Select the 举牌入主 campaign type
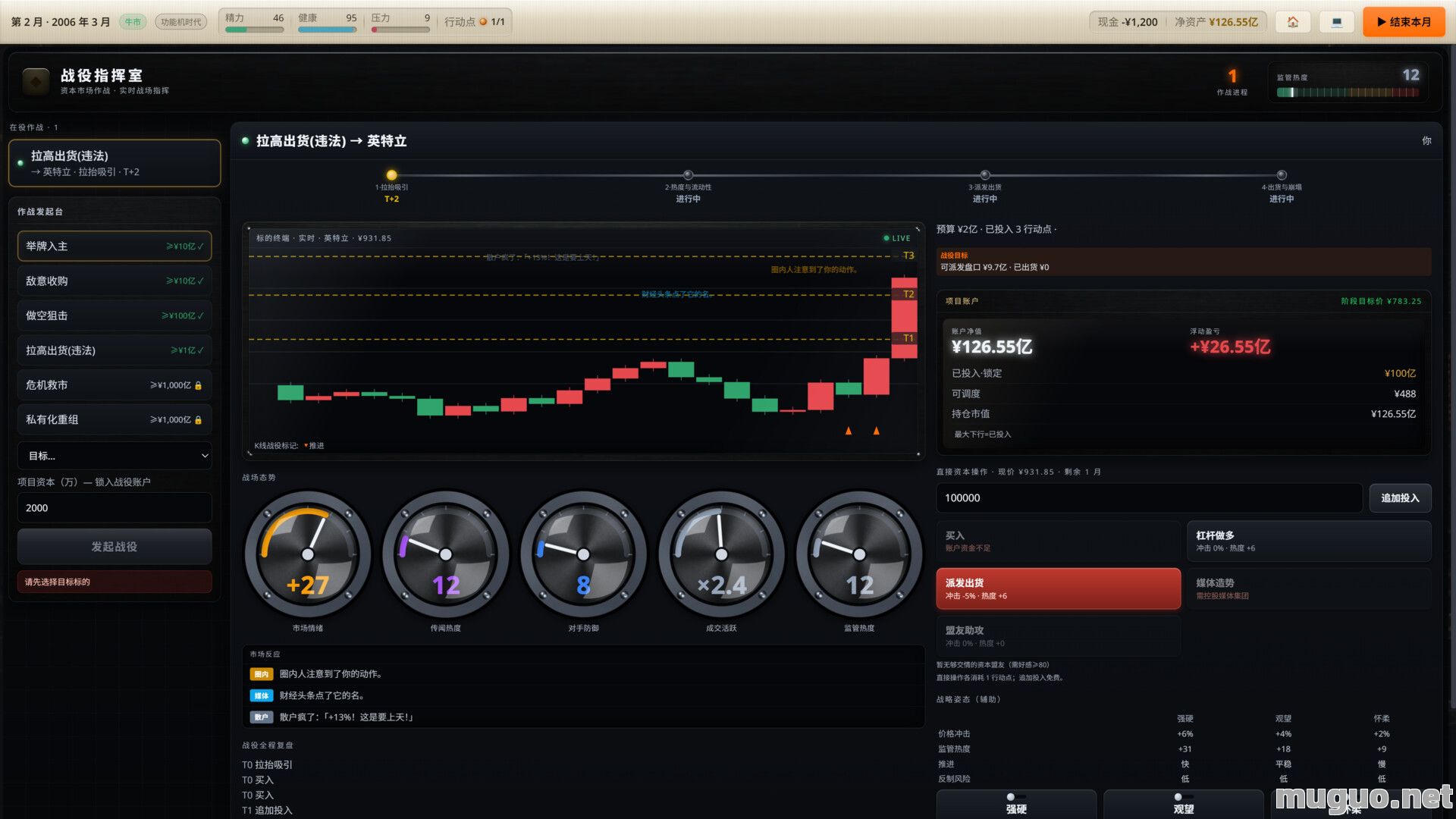1456x819 pixels. click(115, 246)
